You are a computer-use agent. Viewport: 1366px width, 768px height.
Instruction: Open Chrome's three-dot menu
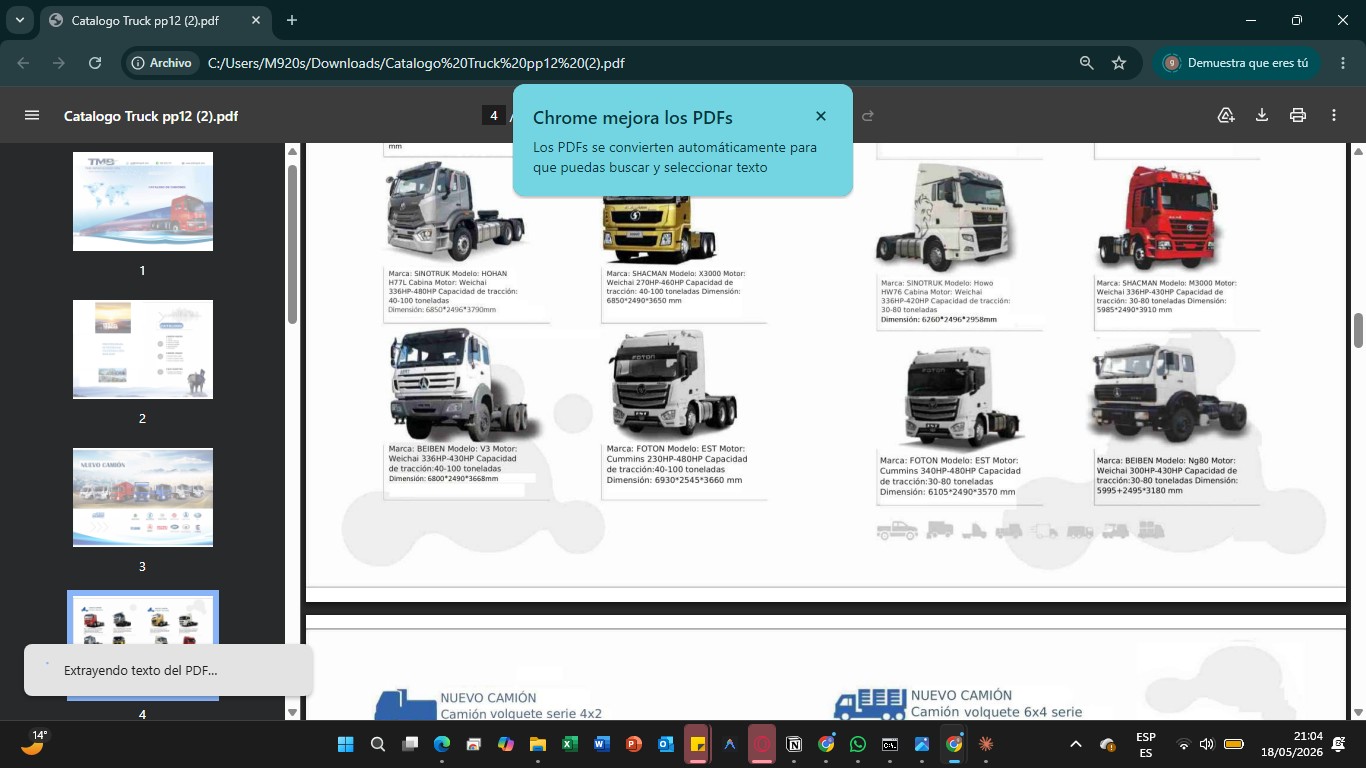[x=1342, y=63]
